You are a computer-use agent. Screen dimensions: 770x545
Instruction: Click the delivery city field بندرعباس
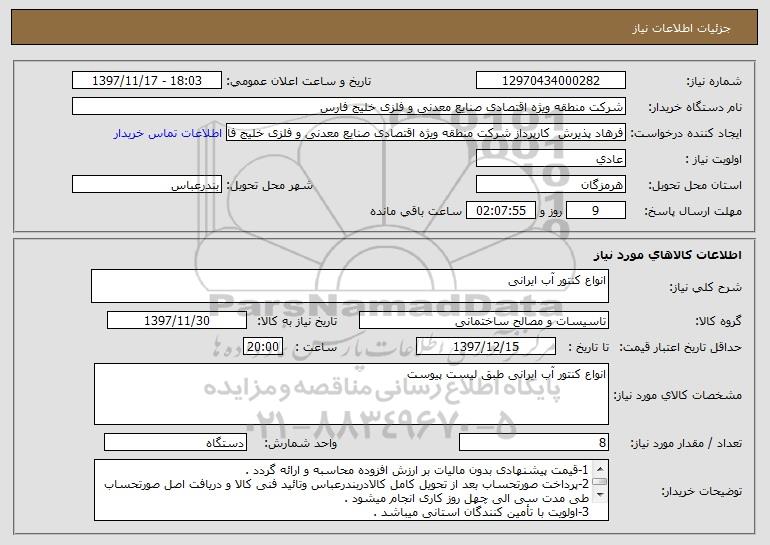click(x=147, y=185)
